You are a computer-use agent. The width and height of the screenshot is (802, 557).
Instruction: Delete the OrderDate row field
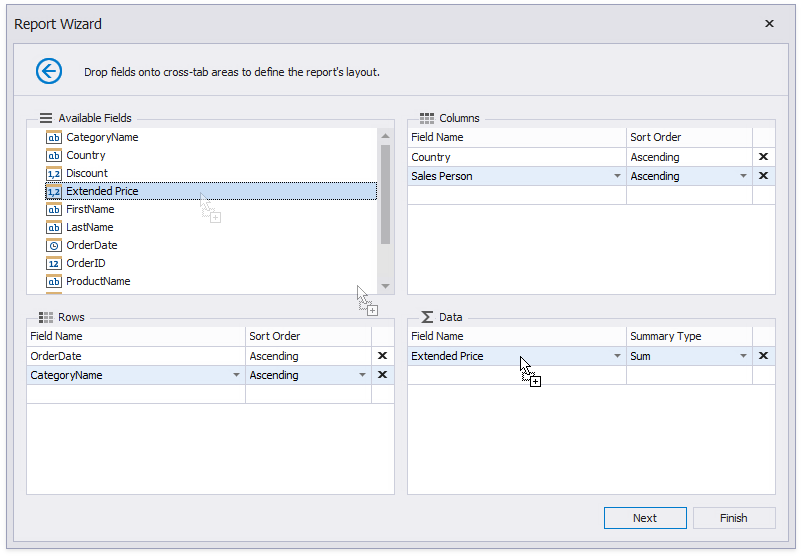pyautogui.click(x=382, y=356)
